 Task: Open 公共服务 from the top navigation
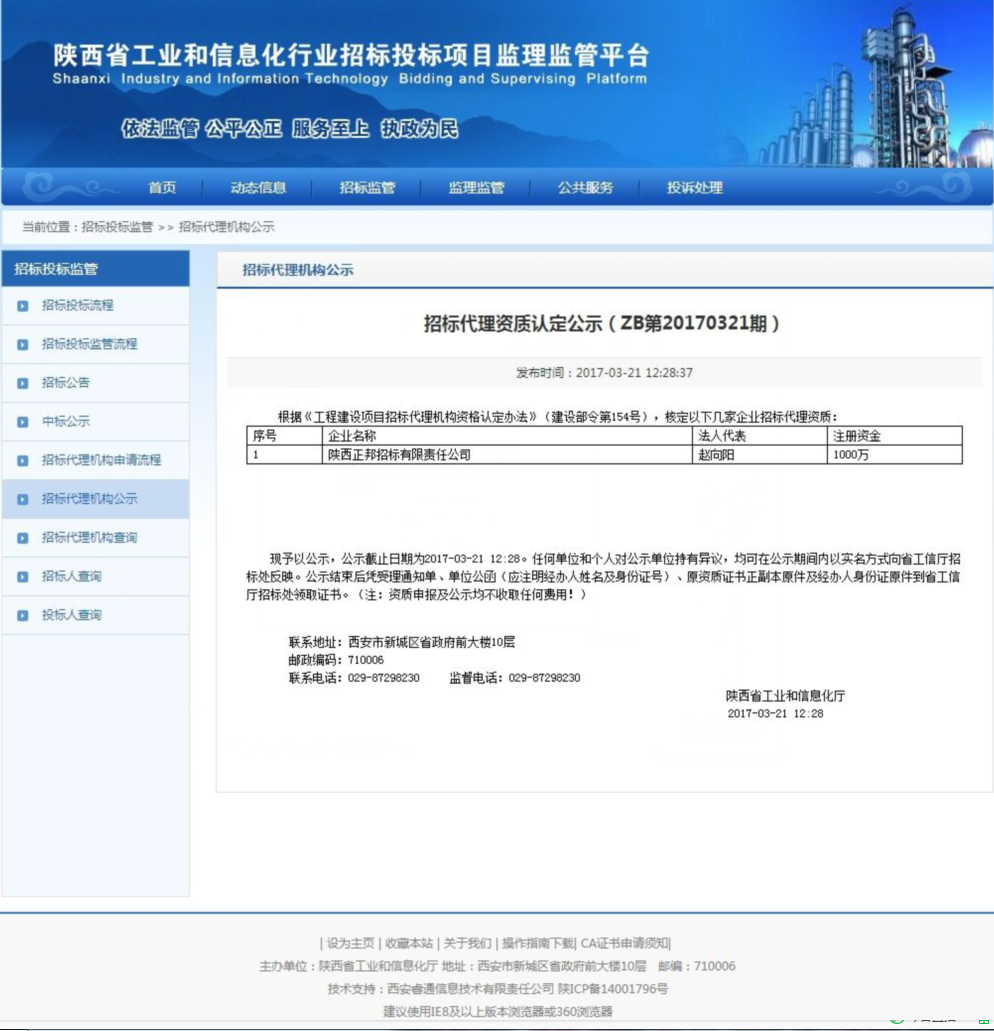pos(585,188)
